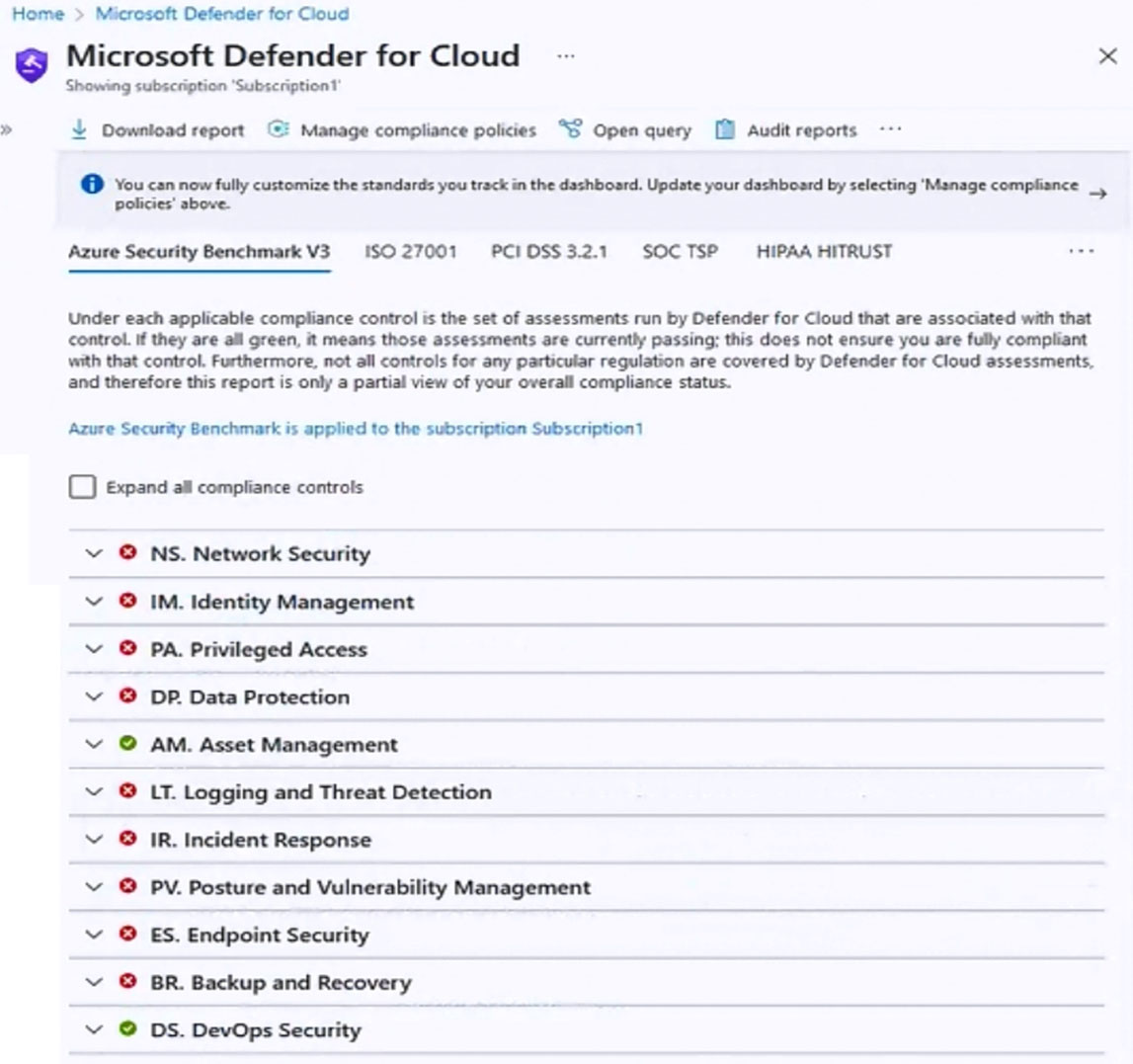Check Expand all compliance controls checkbox
The image size is (1133, 1064).
pos(82,486)
